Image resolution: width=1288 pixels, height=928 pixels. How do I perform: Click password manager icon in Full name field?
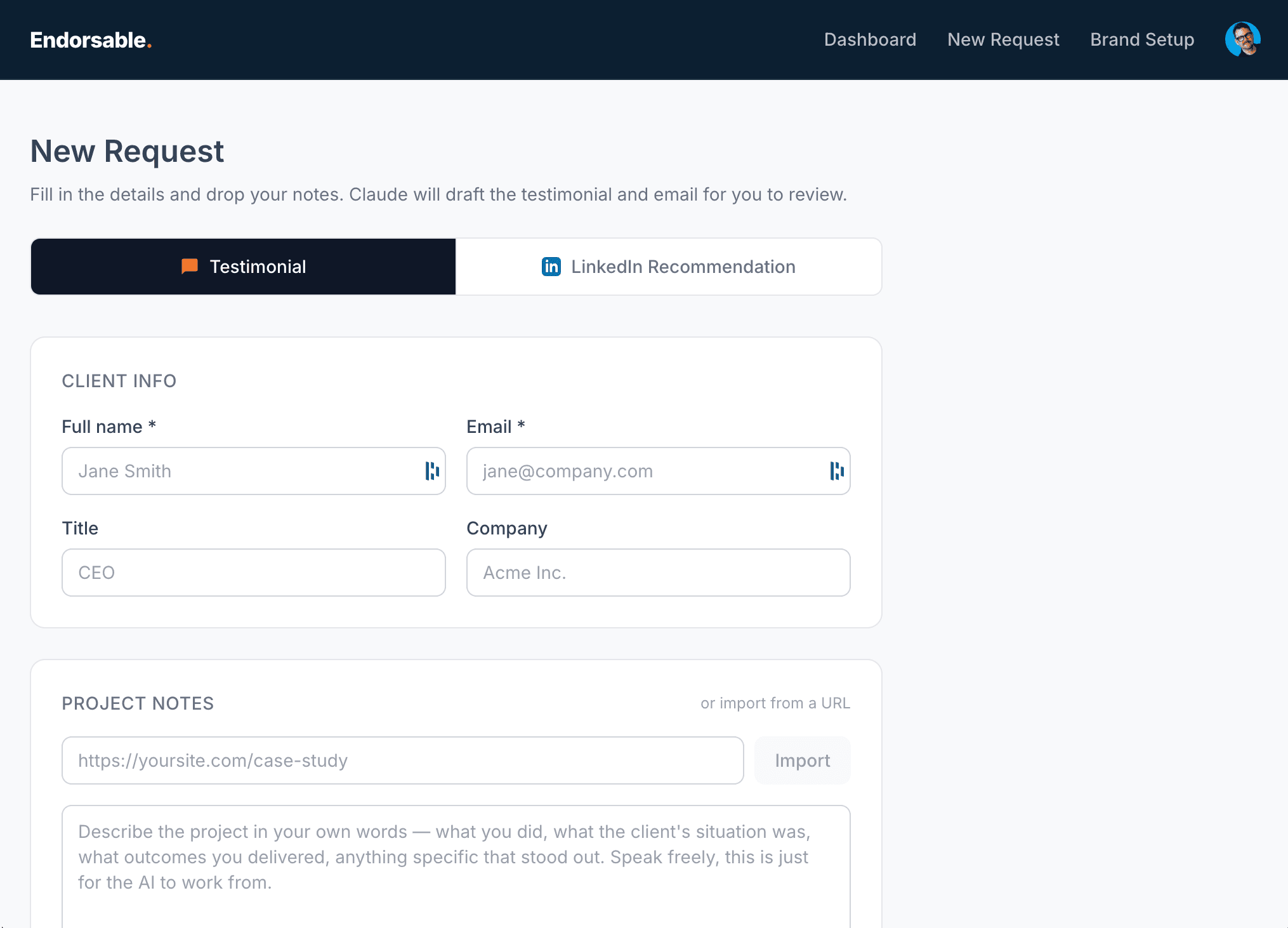432,471
